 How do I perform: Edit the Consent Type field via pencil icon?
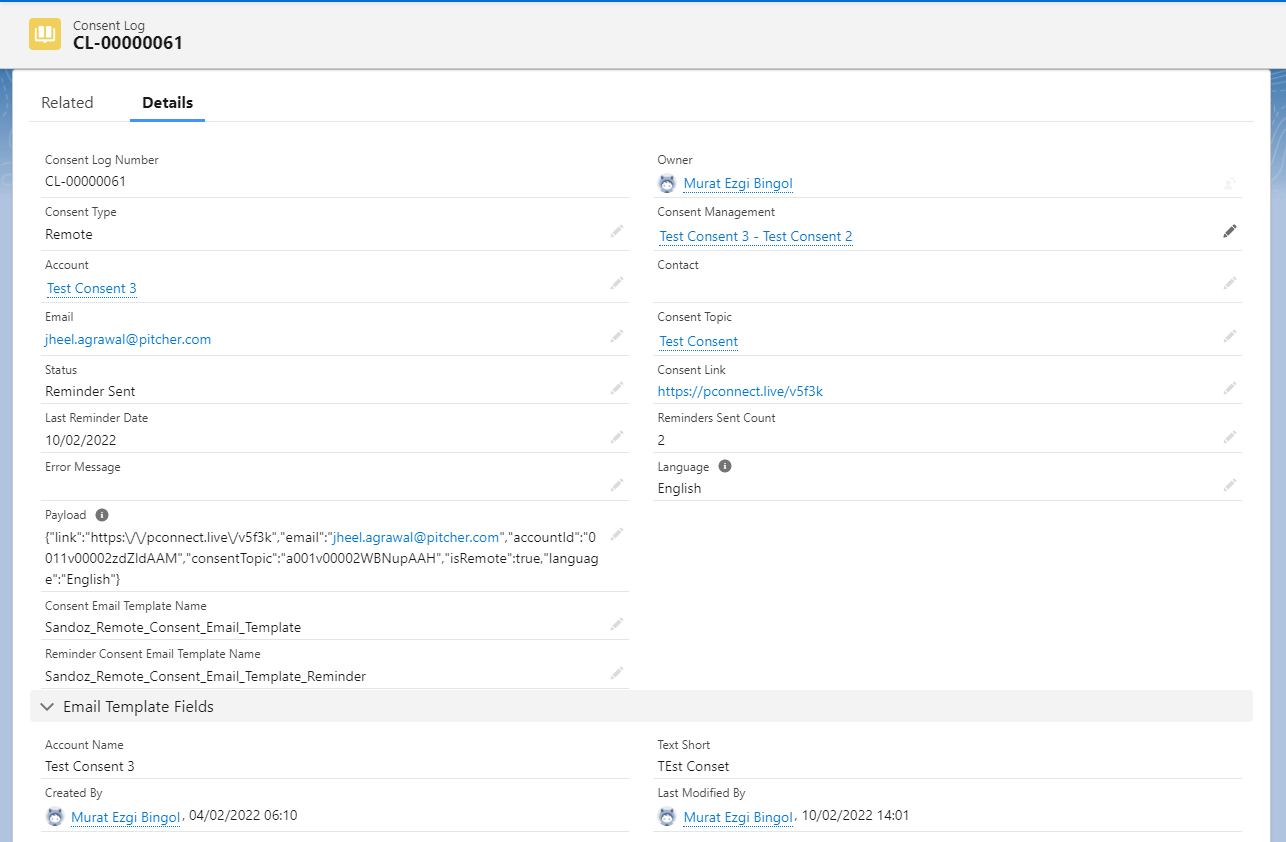click(617, 231)
